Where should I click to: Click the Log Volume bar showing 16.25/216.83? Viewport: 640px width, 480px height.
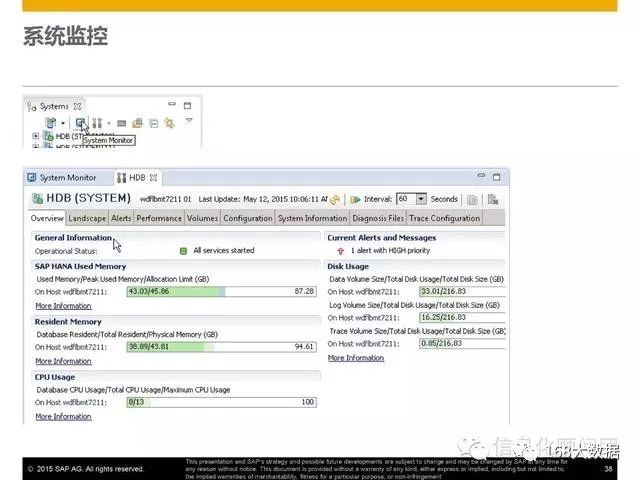pos(462,318)
